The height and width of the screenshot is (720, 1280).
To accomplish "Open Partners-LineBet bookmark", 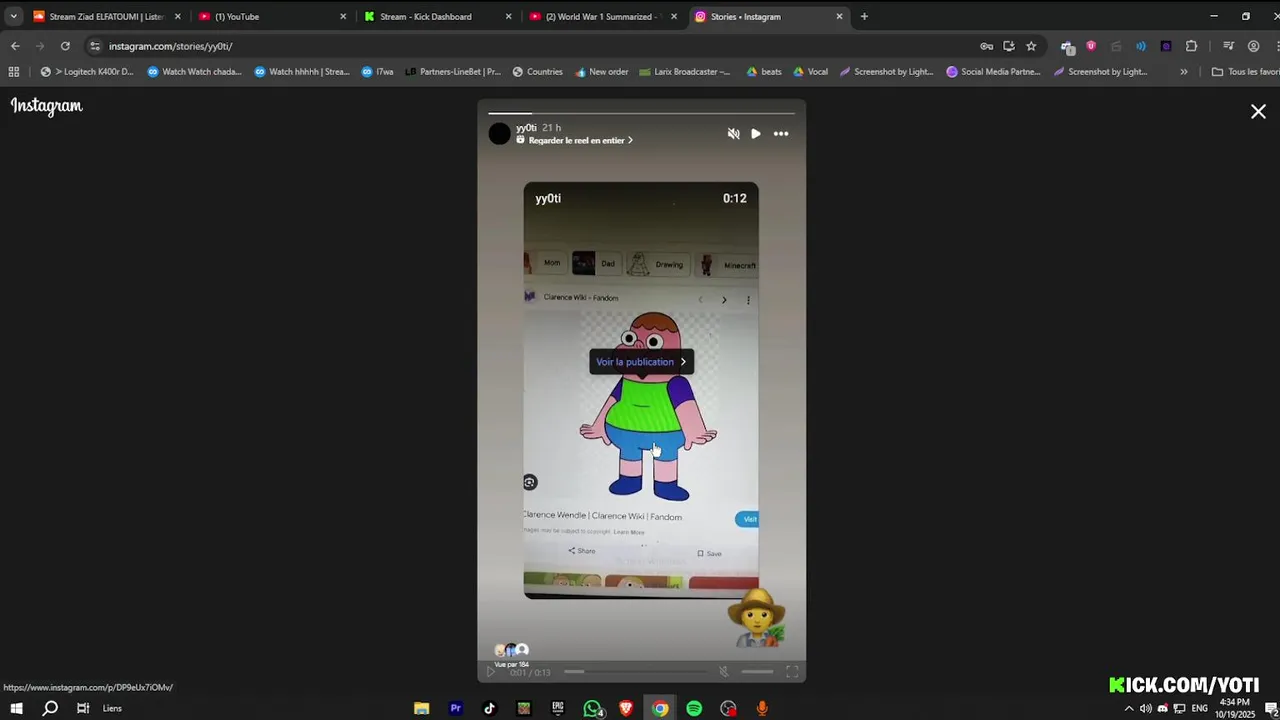I will pos(453,72).
